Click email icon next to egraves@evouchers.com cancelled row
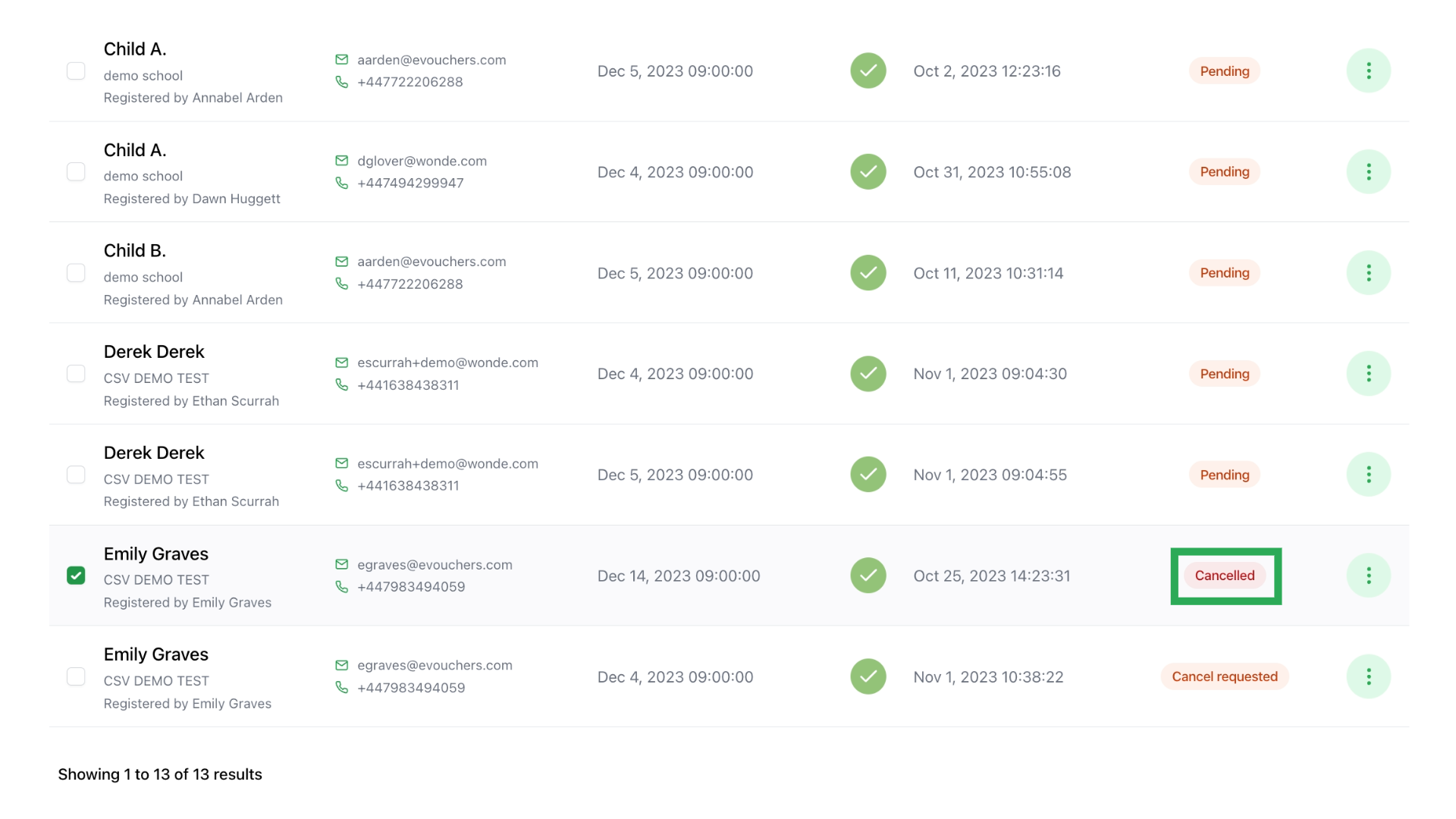 click(x=342, y=564)
